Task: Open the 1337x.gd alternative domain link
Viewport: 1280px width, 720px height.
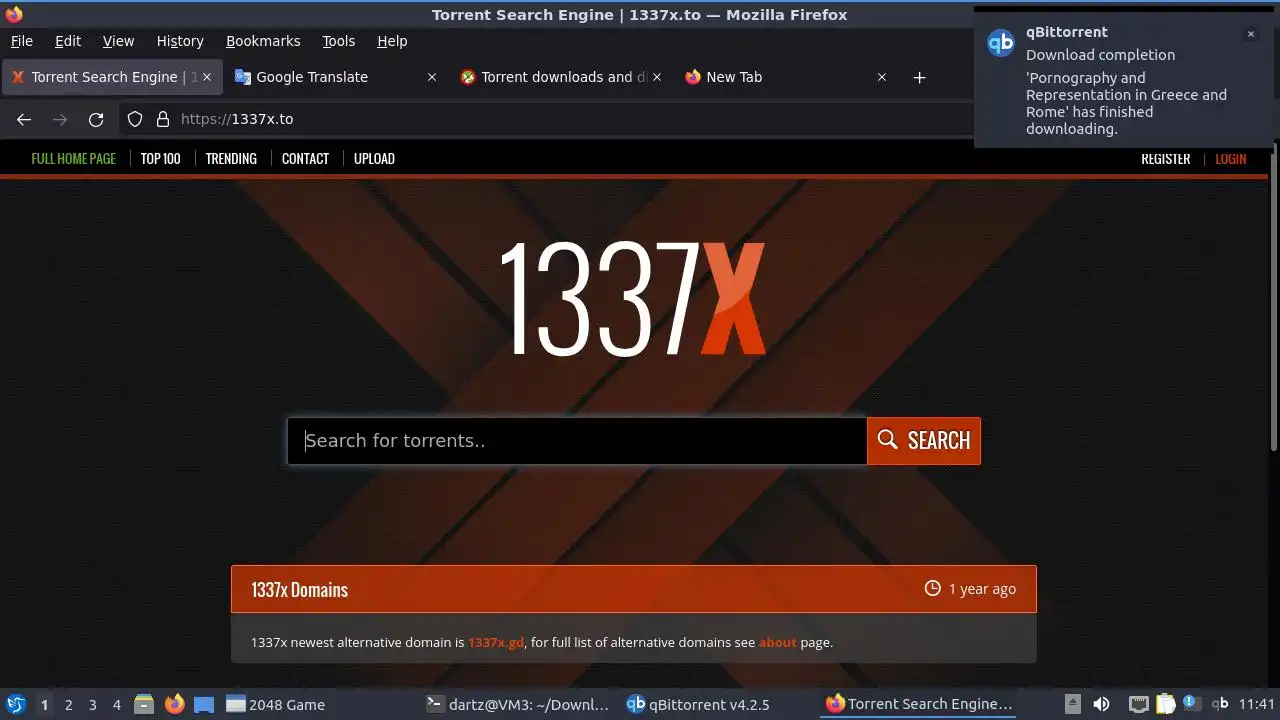Action: pos(496,643)
